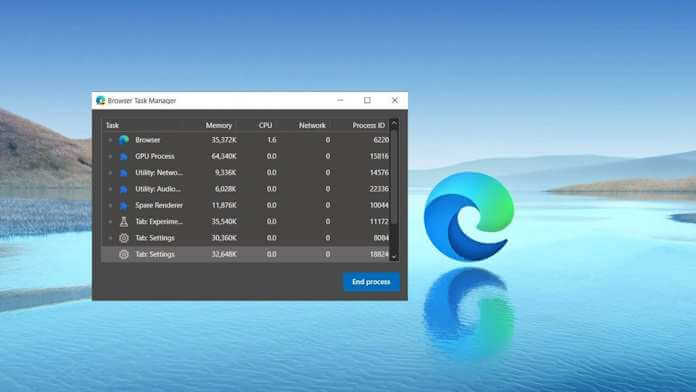Click memory value 32,648K

point(224,254)
